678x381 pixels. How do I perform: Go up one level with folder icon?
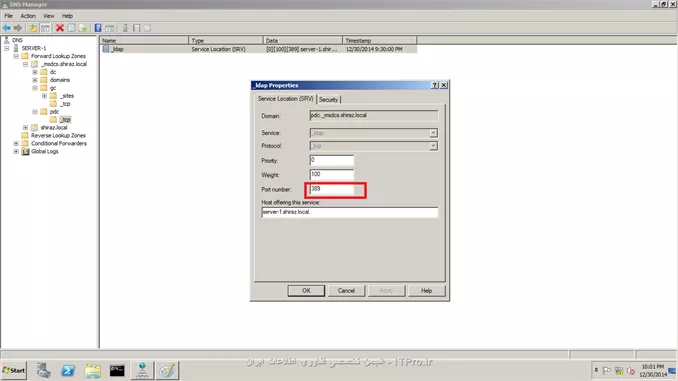33,28
